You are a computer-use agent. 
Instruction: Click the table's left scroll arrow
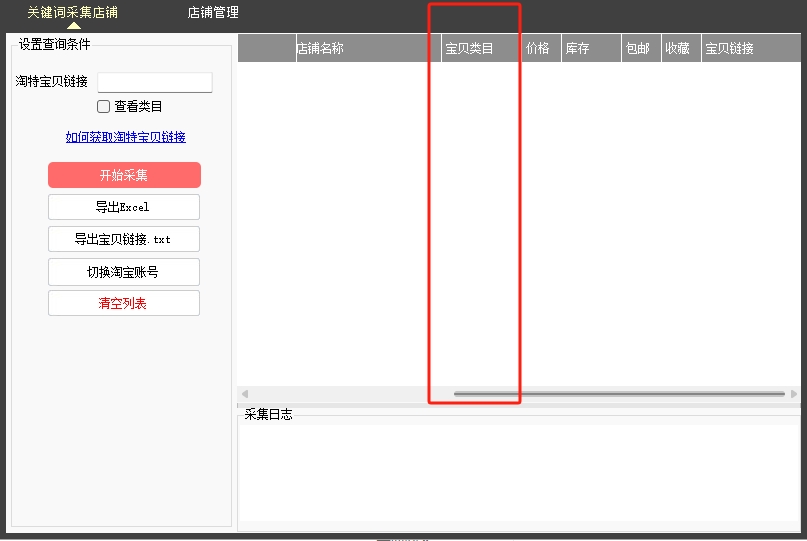pos(245,394)
